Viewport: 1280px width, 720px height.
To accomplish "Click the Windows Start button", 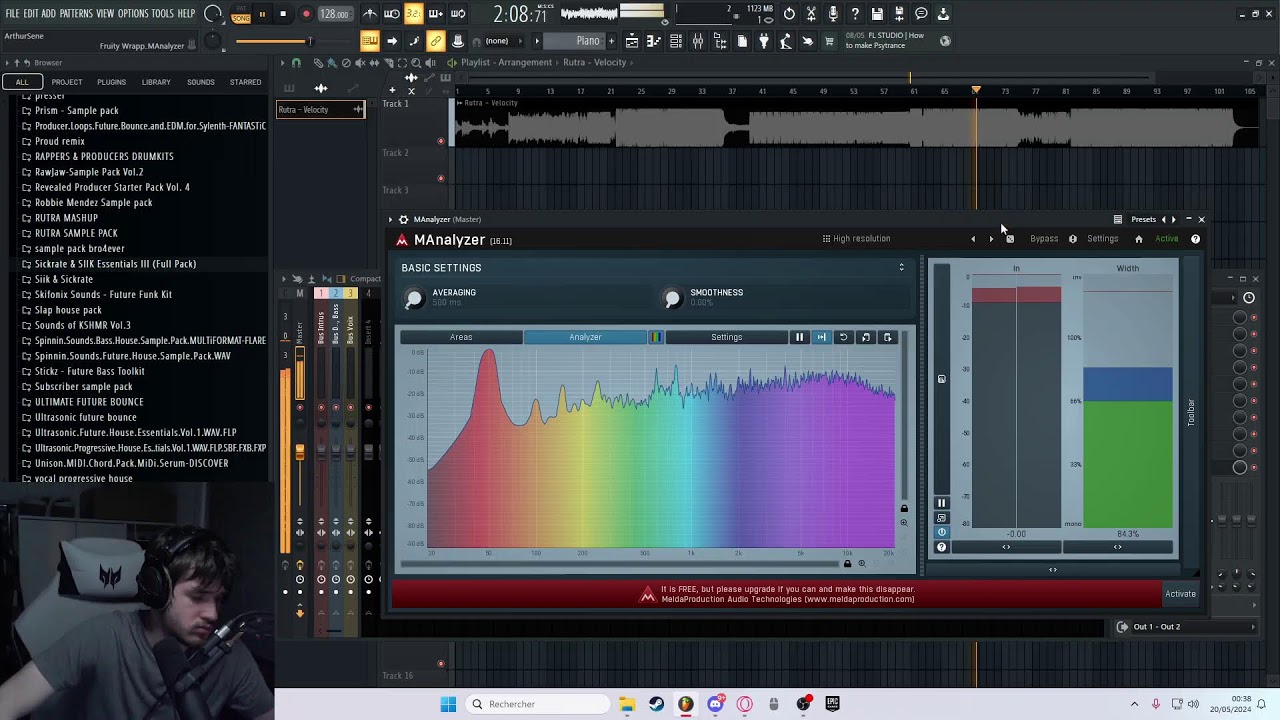I will tap(448, 704).
